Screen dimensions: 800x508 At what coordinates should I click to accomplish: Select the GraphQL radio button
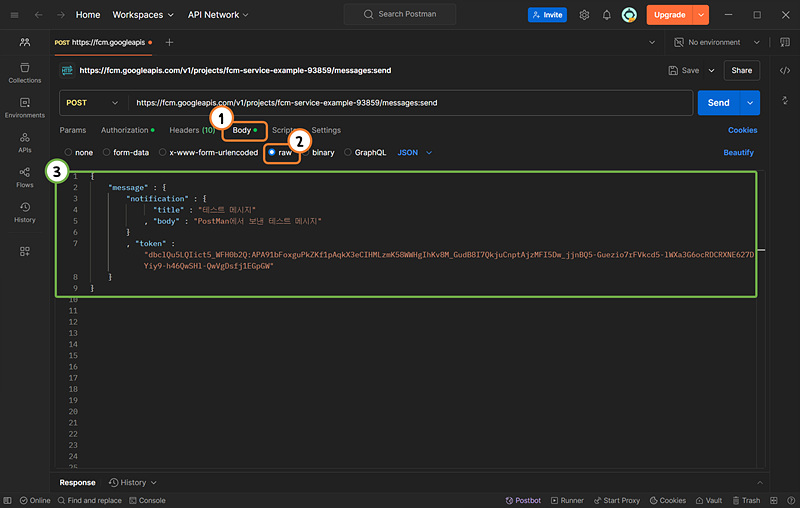347,152
